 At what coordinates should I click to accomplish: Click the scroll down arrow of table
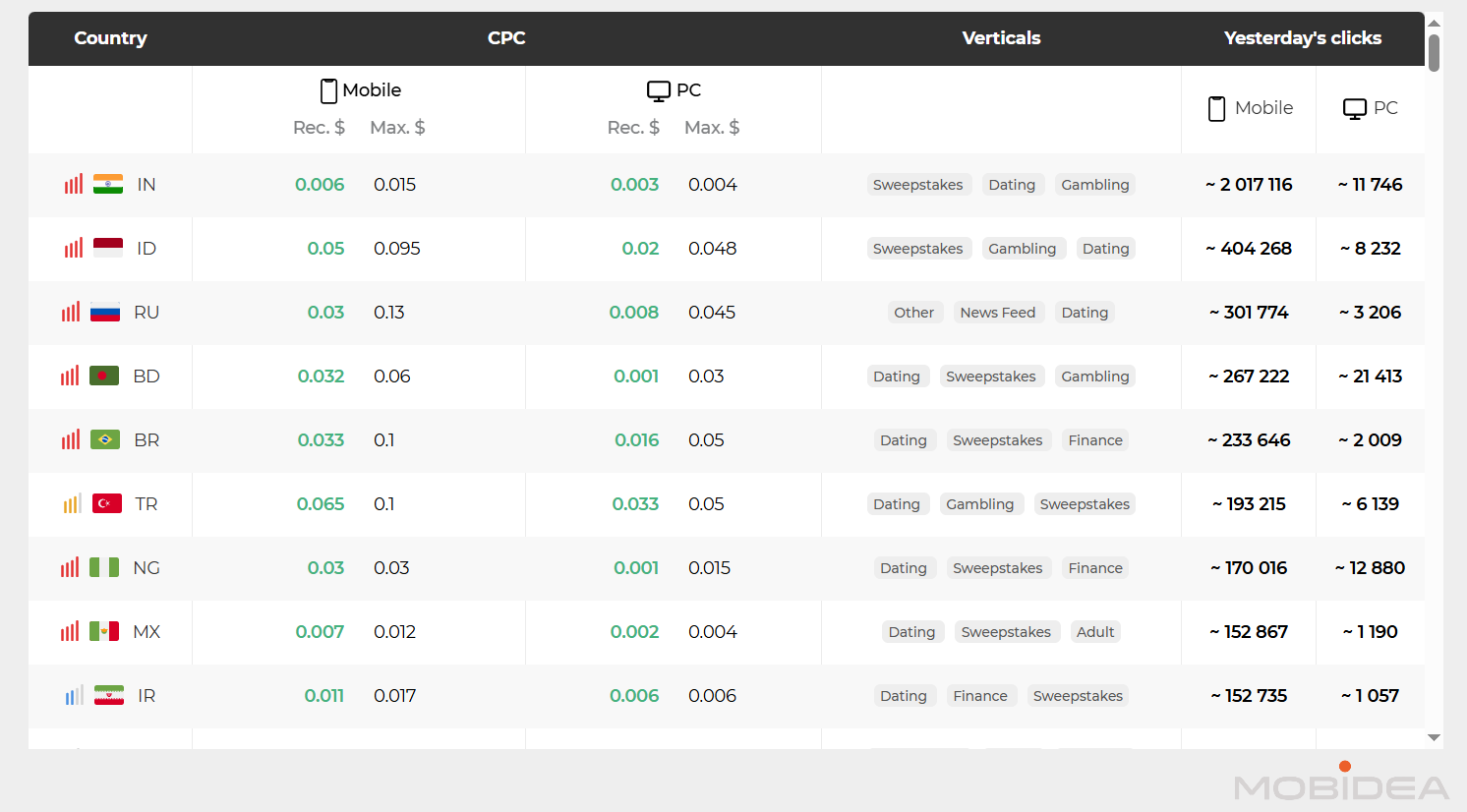[1434, 737]
